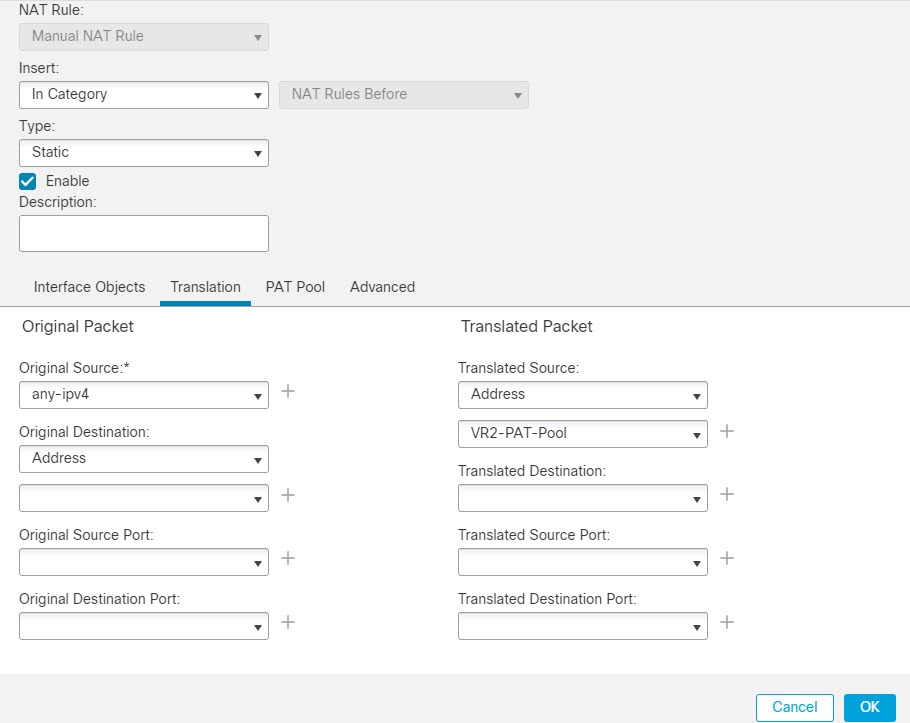Open the Type dropdown showing Static
This screenshot has width=910, height=723.
click(x=144, y=153)
